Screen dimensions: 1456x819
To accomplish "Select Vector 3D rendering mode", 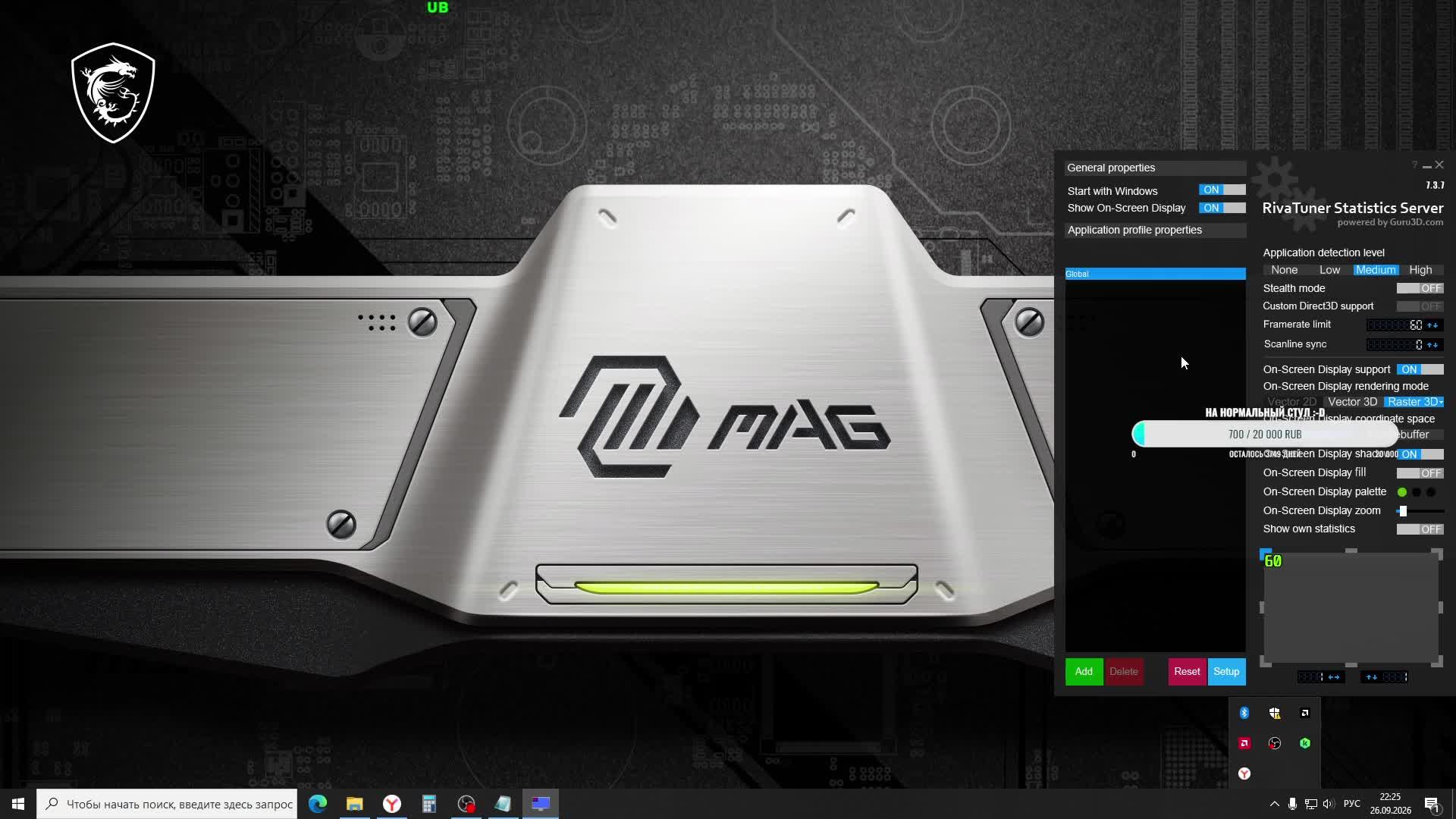I will coord(1353,402).
